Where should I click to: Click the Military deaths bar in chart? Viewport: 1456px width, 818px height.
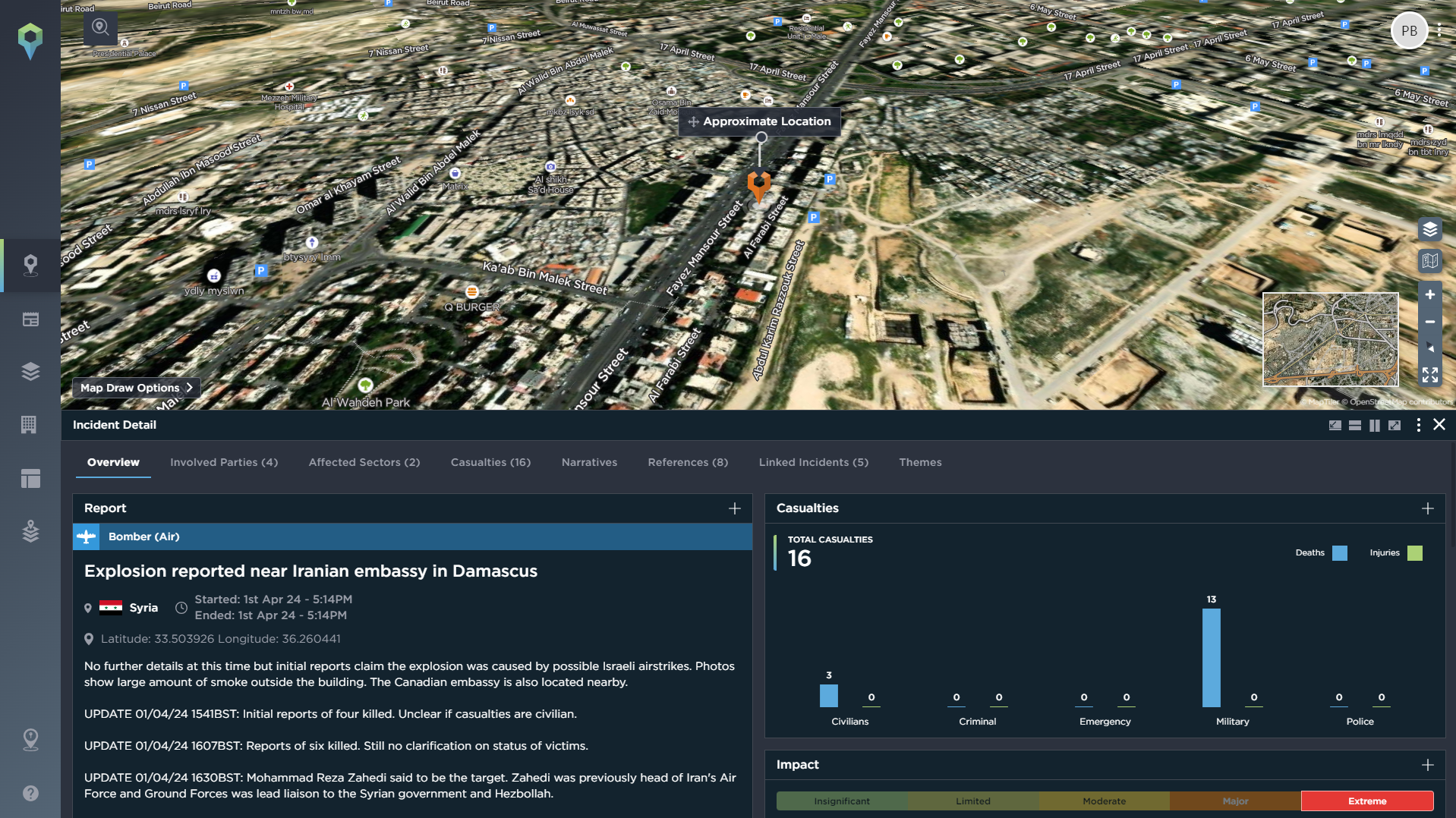[1212, 658]
